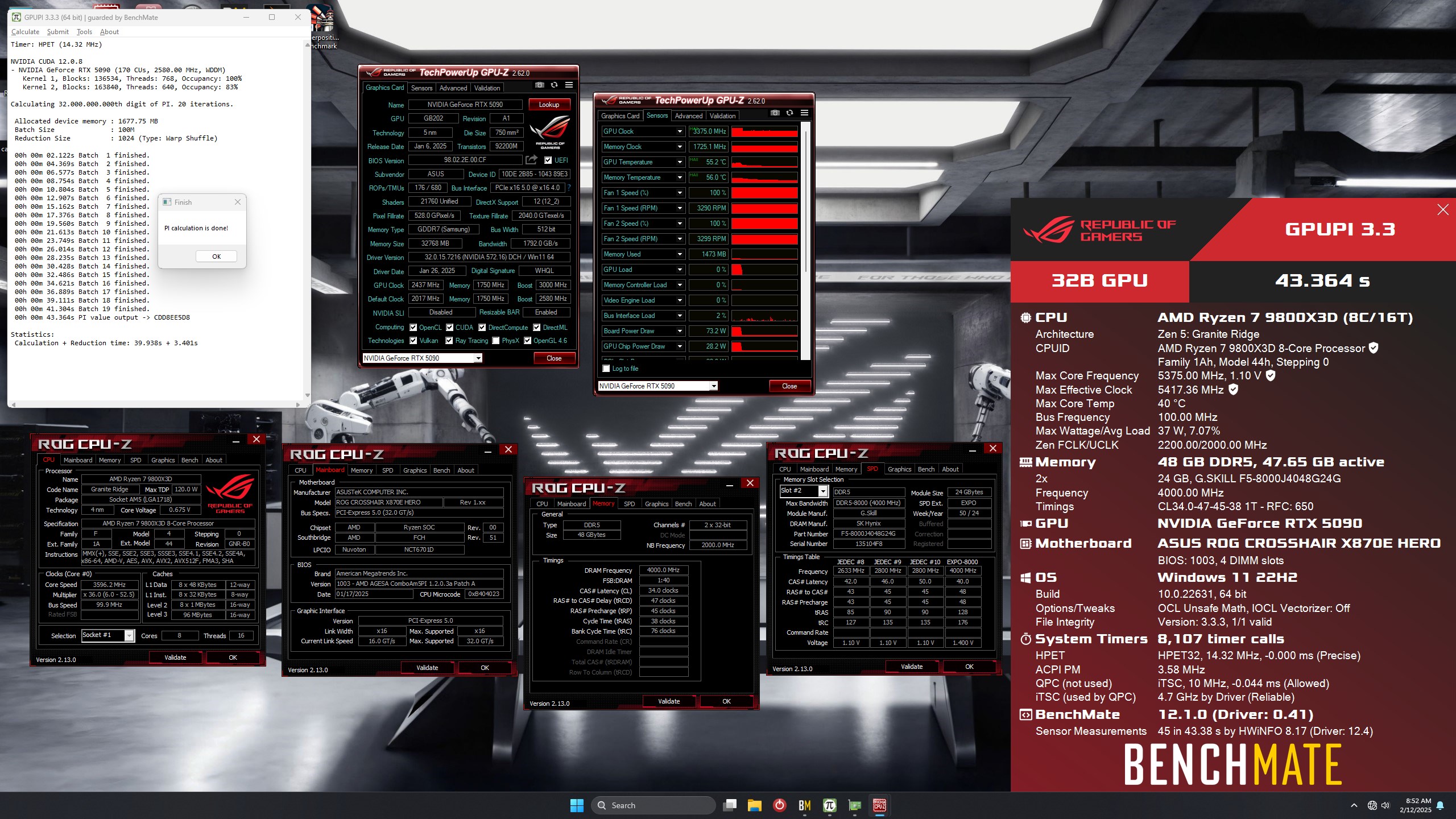Open the Submit menu in GPUPI

(x=58, y=32)
